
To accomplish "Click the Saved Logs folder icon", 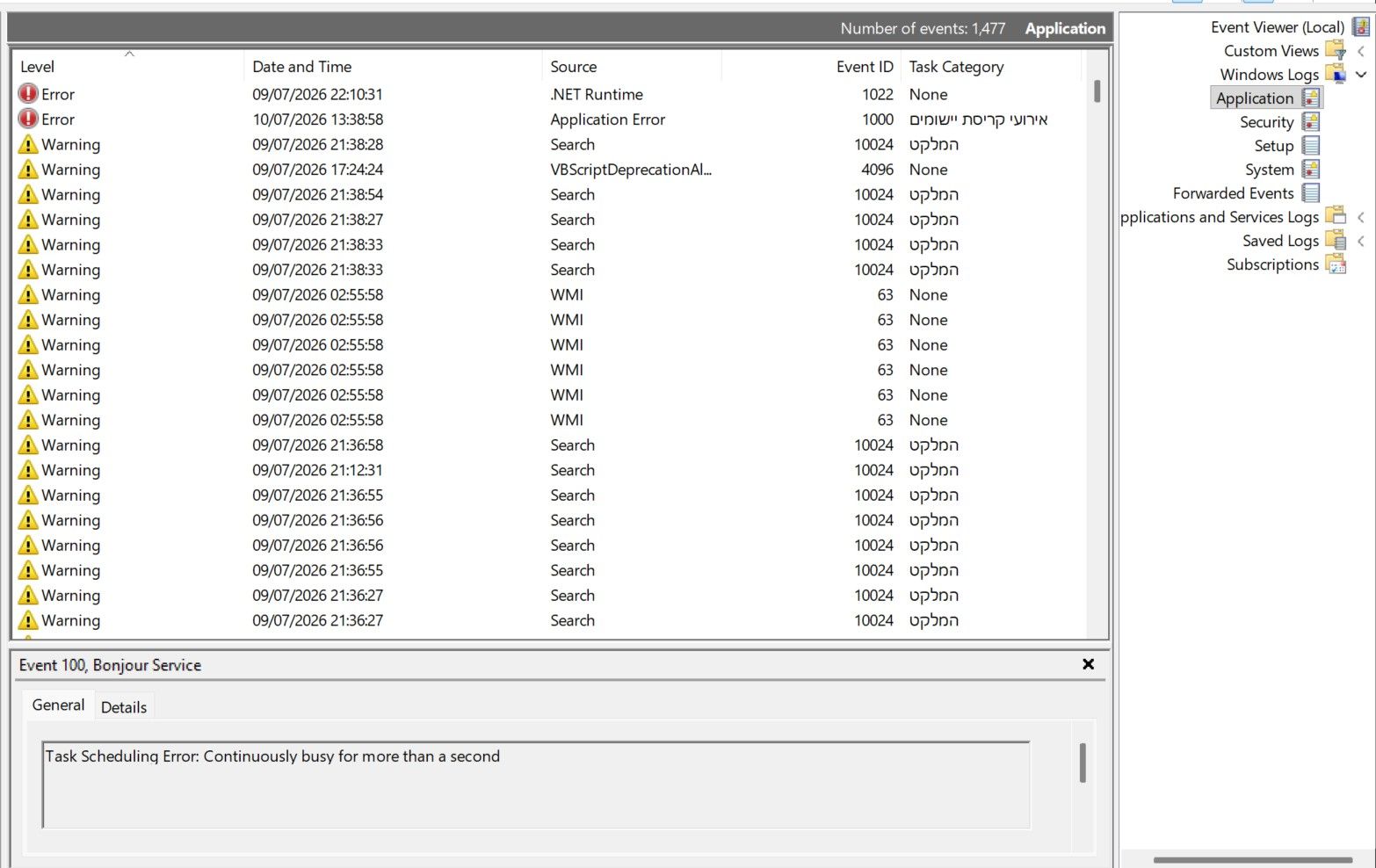I will pos(1335,241).
